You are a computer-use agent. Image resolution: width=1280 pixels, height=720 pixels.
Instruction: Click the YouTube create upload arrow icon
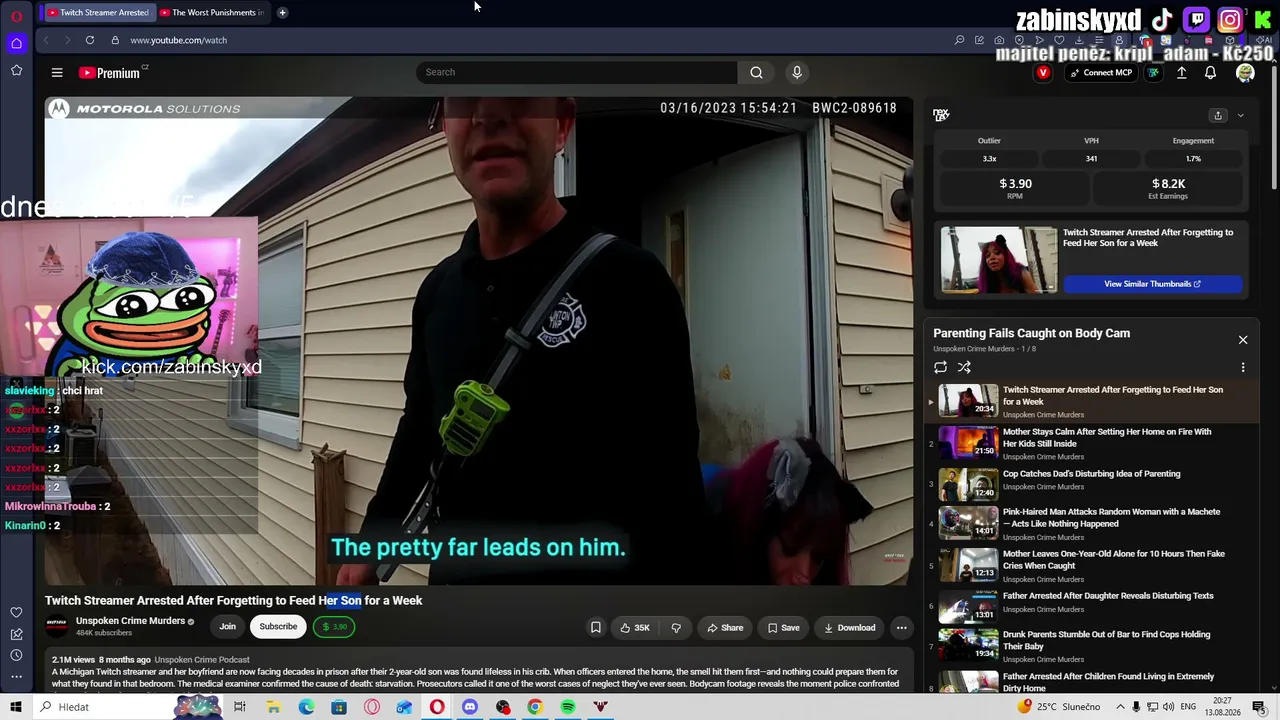(1181, 73)
